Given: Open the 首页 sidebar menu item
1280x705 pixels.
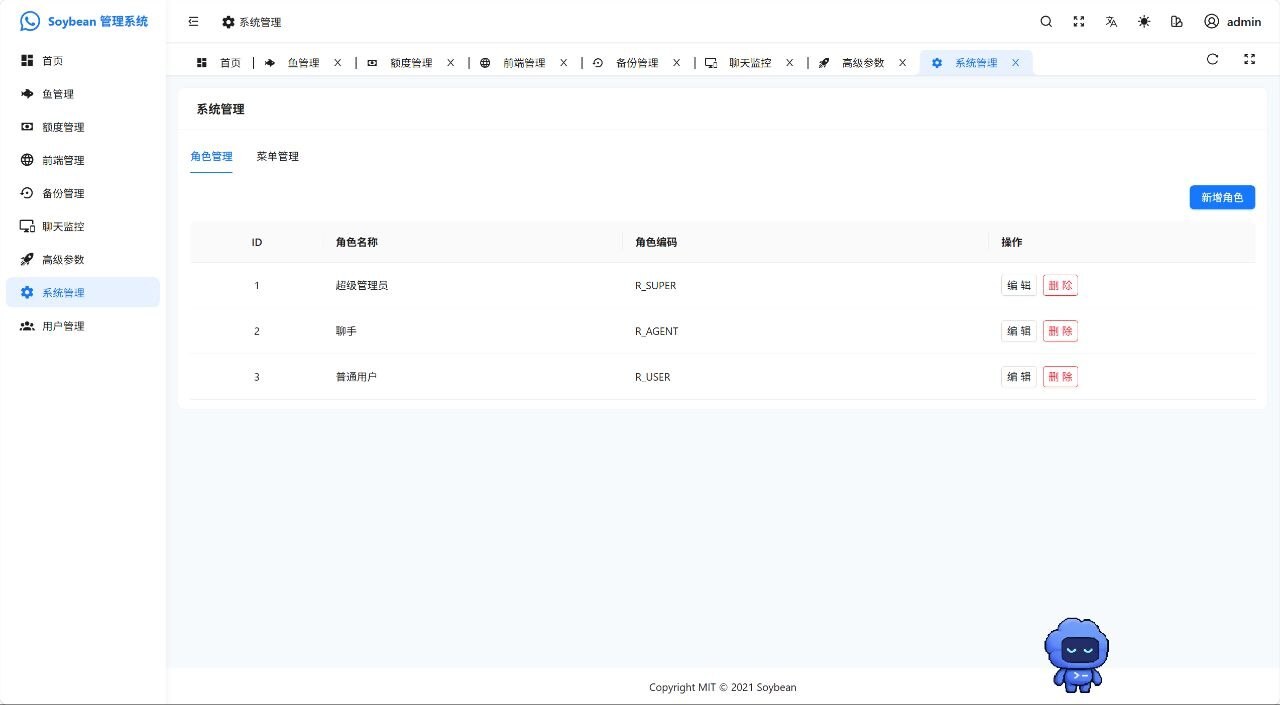Looking at the screenshot, I should tap(83, 61).
